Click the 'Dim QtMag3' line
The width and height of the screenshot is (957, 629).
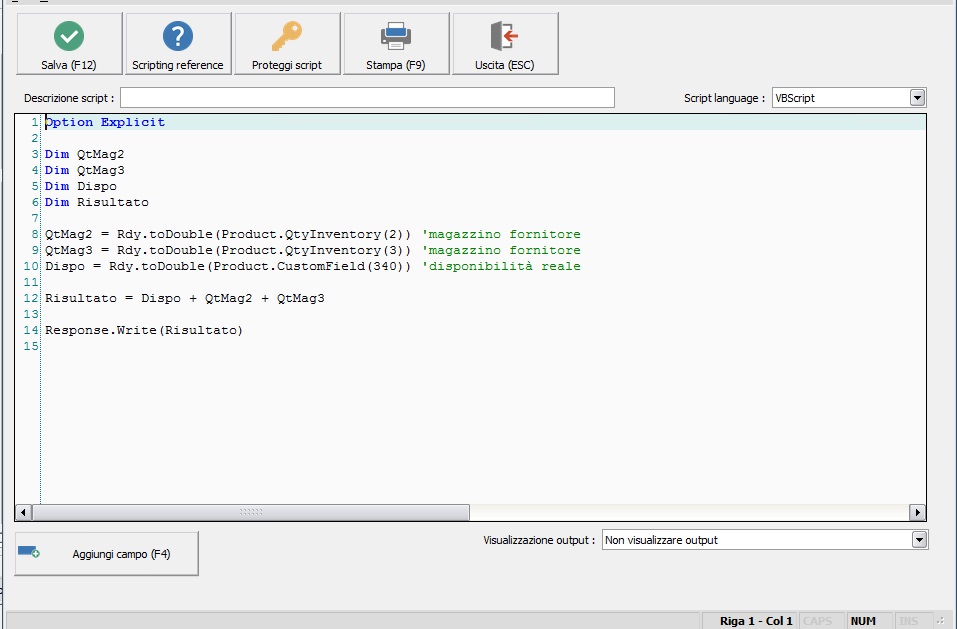[84, 170]
